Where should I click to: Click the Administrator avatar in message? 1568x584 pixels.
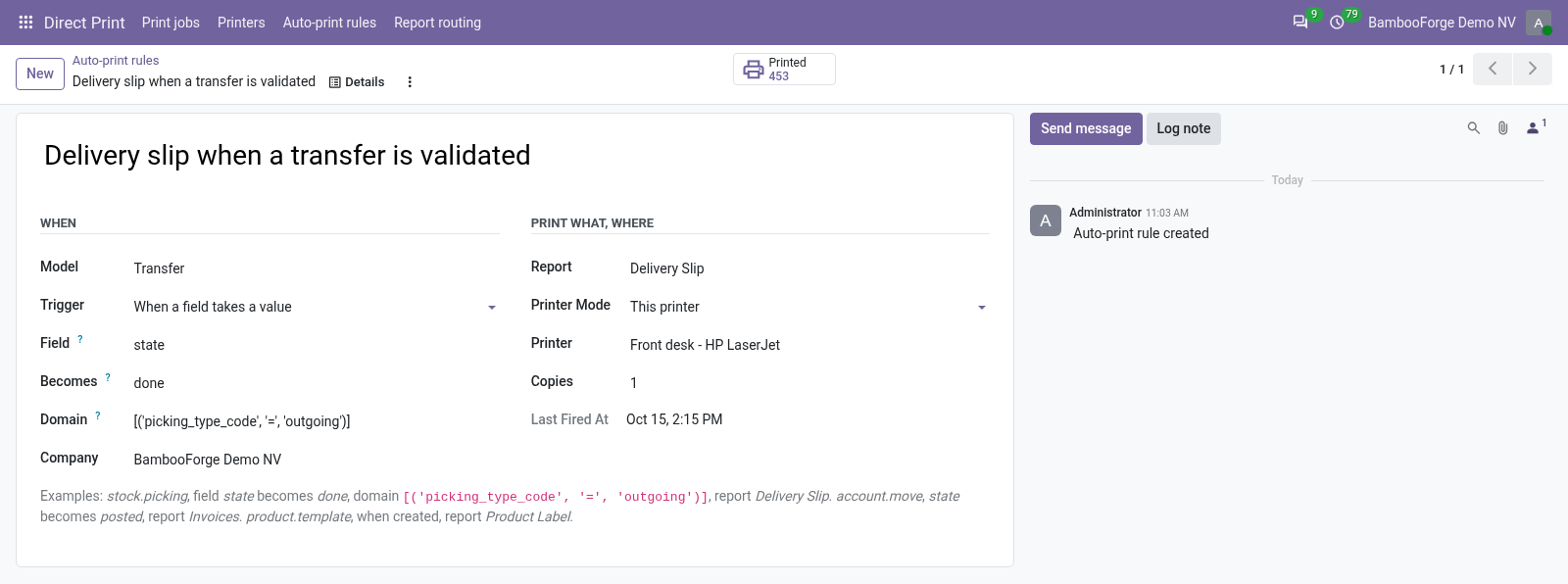pos(1046,220)
